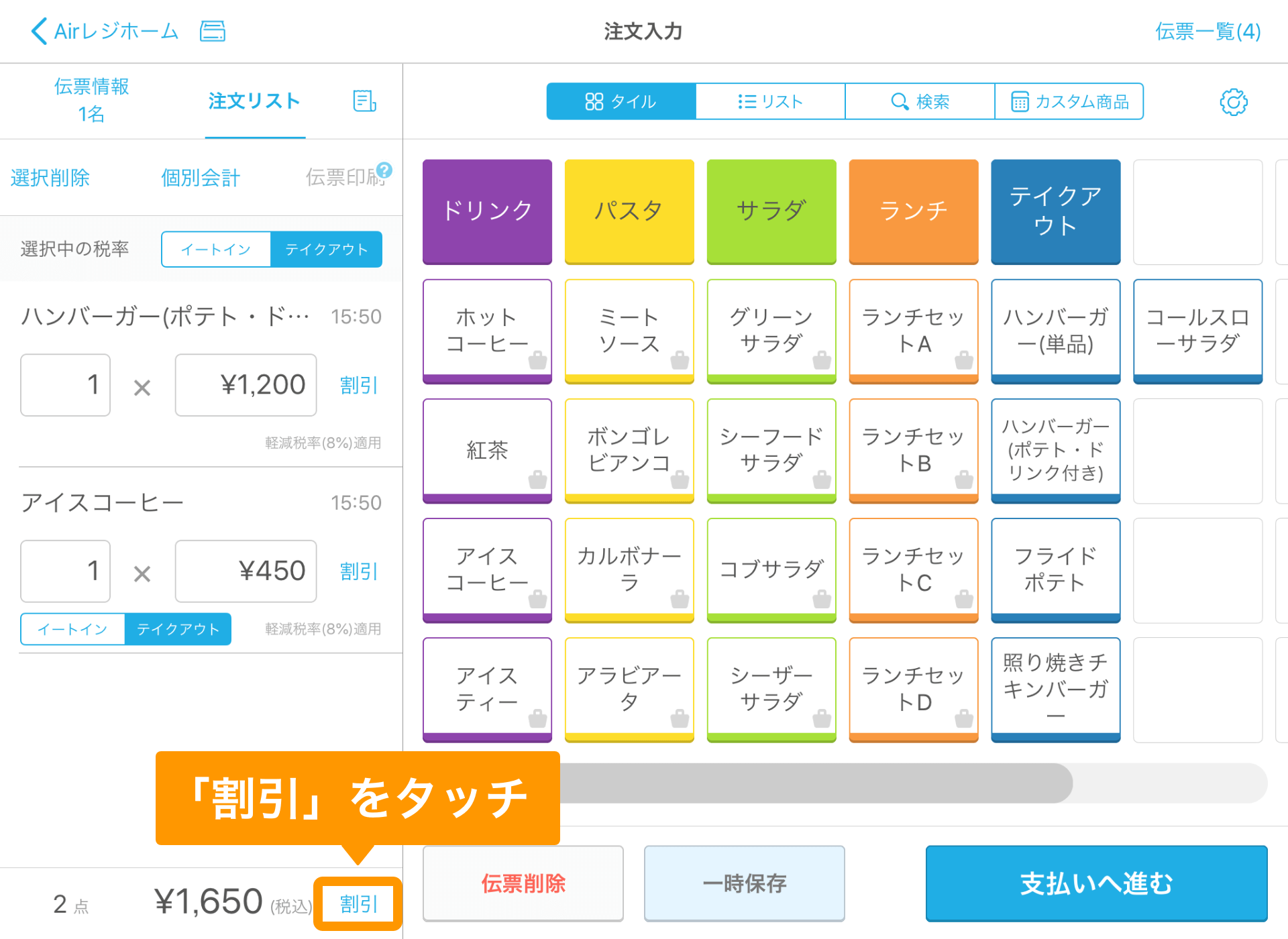Add アイスコーヒー tile to order
The width and height of the screenshot is (1288, 939).
point(487,570)
